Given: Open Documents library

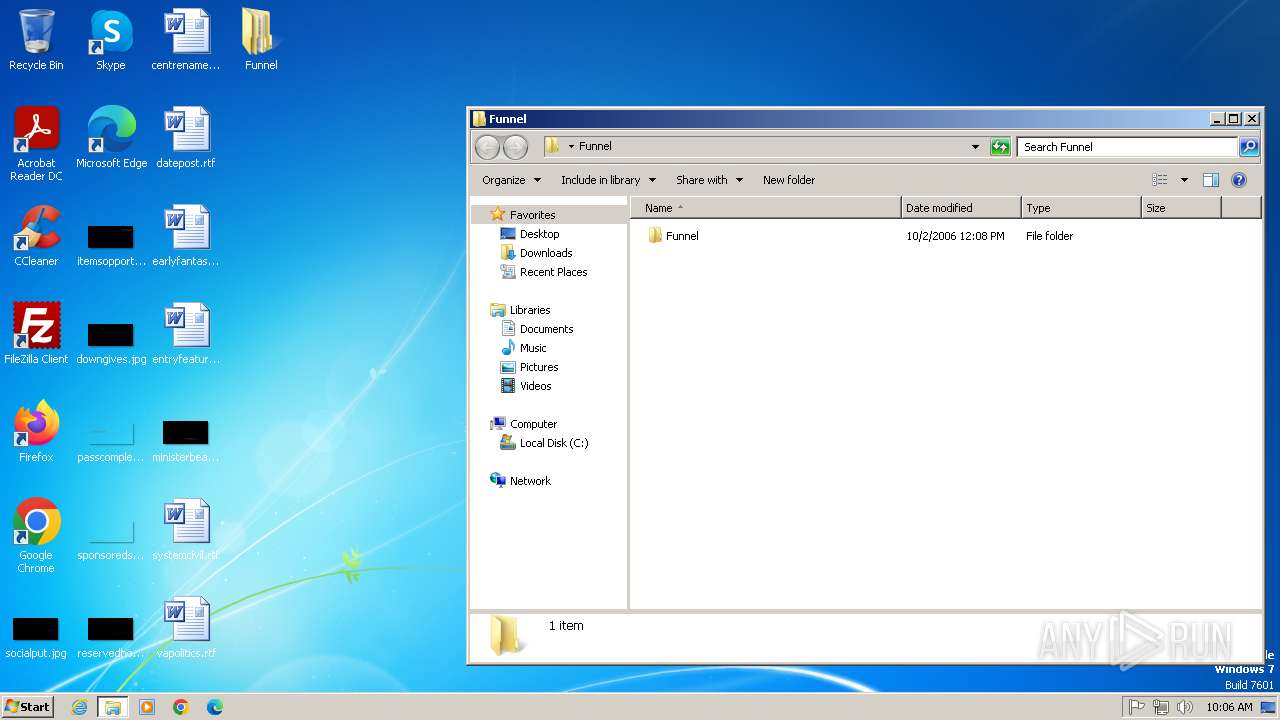Looking at the screenshot, I should tap(546, 329).
